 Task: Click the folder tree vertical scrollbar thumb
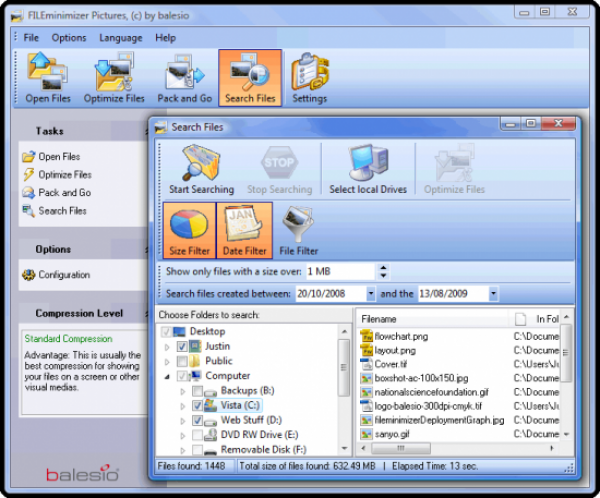pyautogui.click(x=344, y=367)
